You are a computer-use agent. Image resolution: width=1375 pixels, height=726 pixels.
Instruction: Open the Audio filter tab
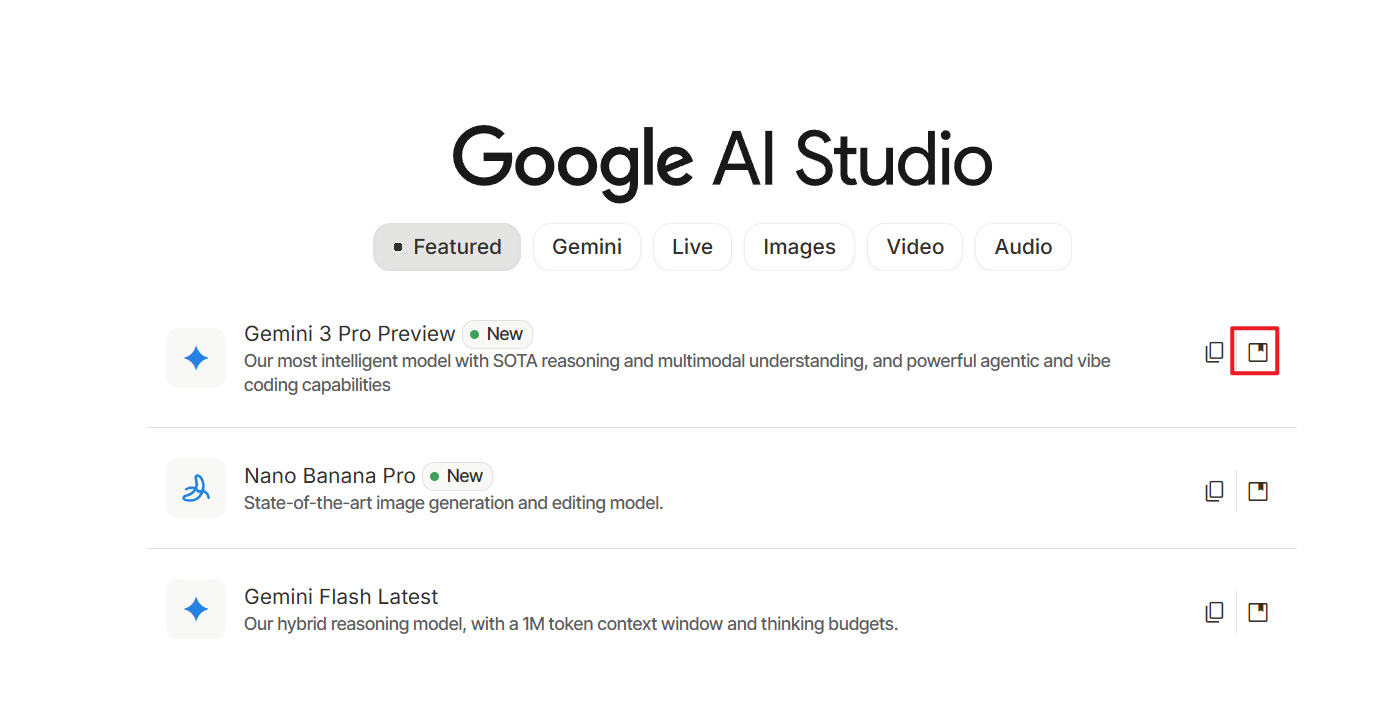coord(1022,246)
